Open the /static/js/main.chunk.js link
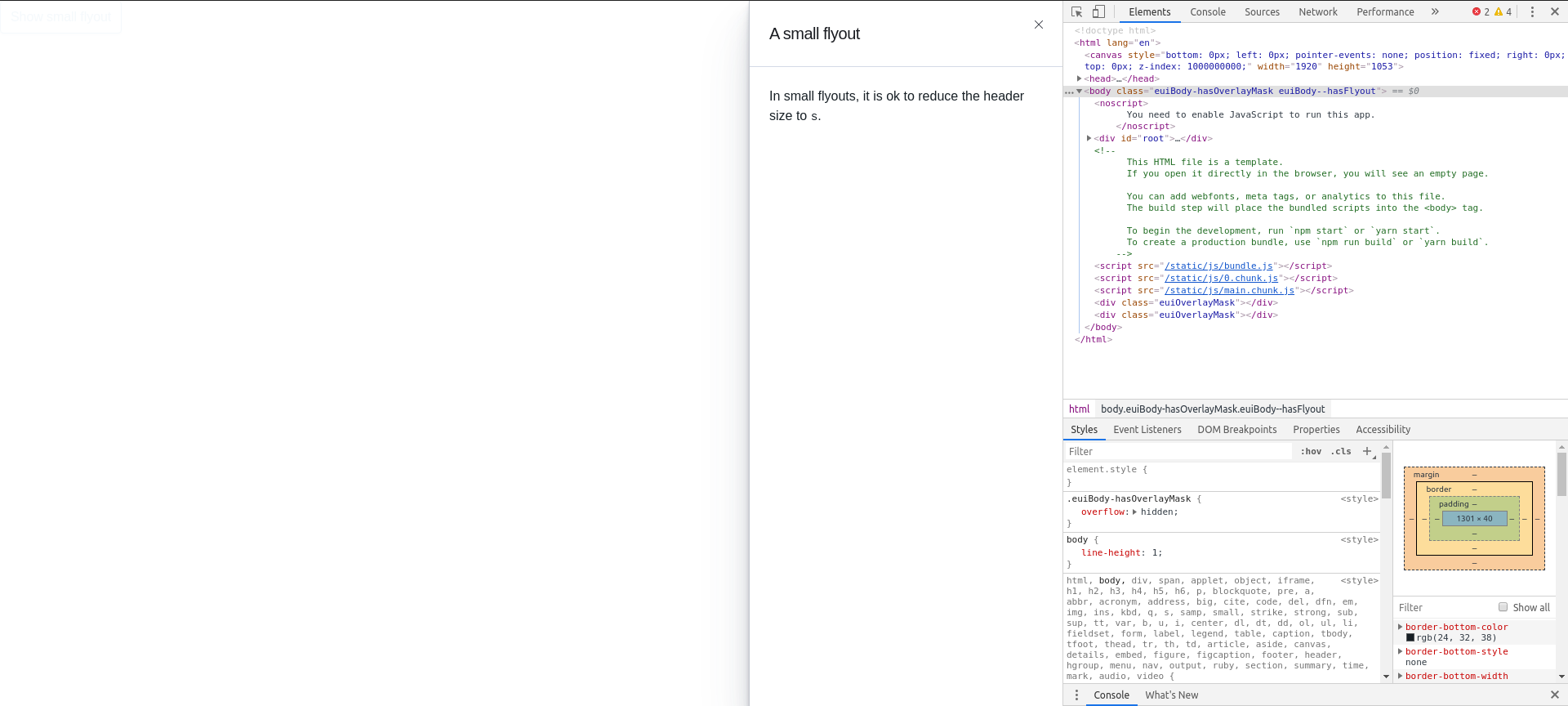This screenshot has height=706, width=1568. point(1229,290)
